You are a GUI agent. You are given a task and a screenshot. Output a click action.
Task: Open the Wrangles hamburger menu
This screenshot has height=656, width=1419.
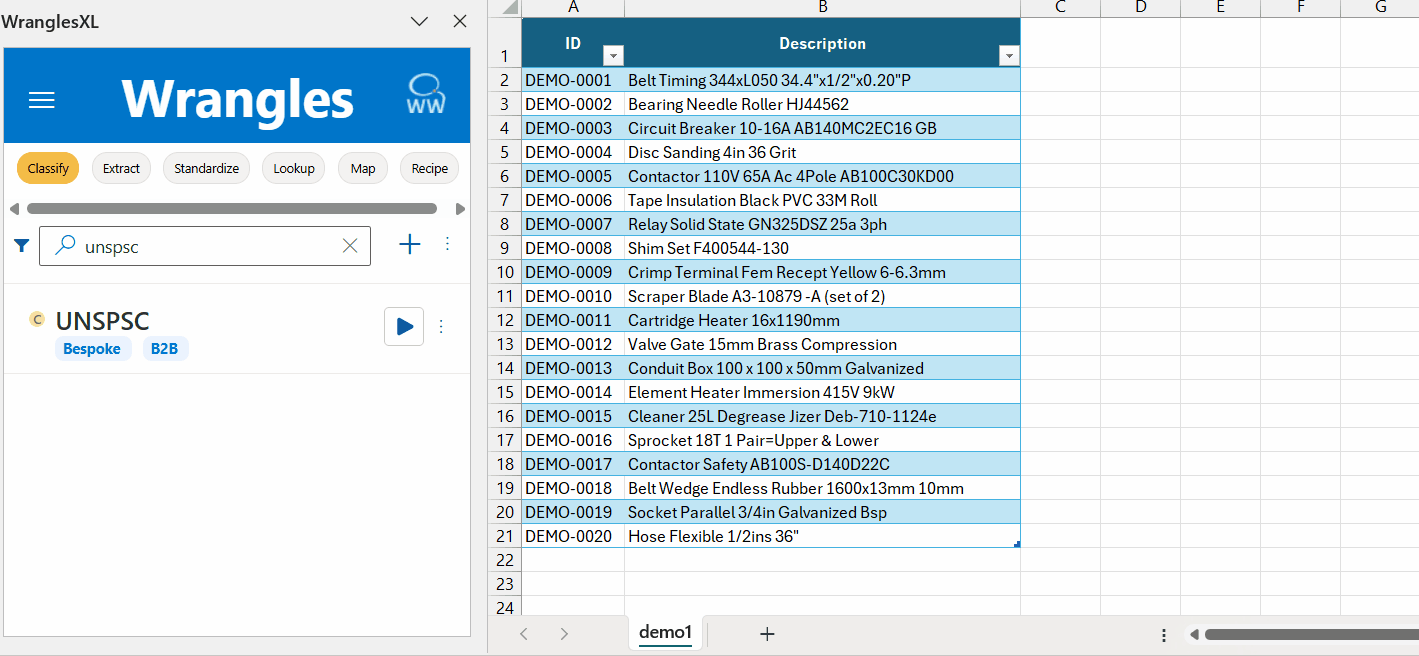(42, 100)
